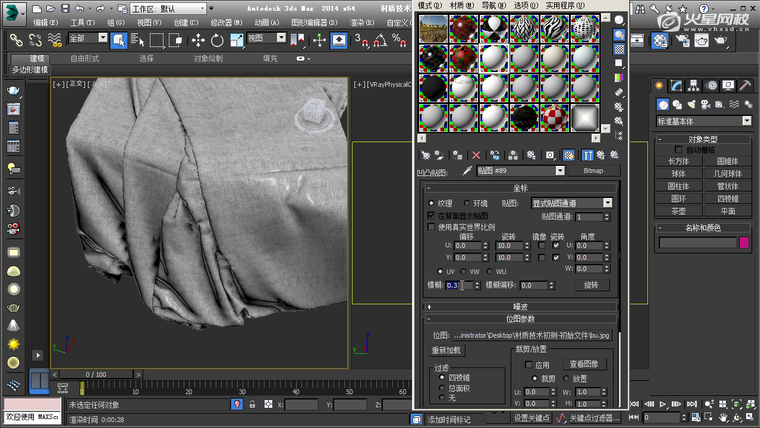Image resolution: width=760 pixels, height=428 pixels.
Task: Click the 重新加载 button
Action: [x=448, y=351]
